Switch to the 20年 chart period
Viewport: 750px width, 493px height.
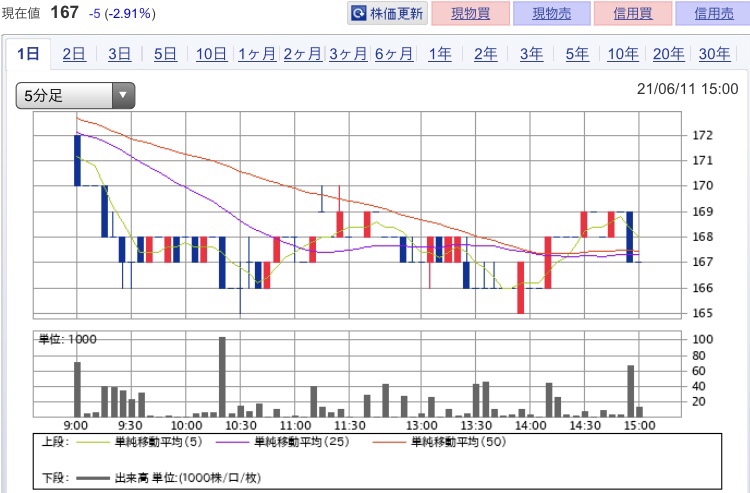click(669, 54)
